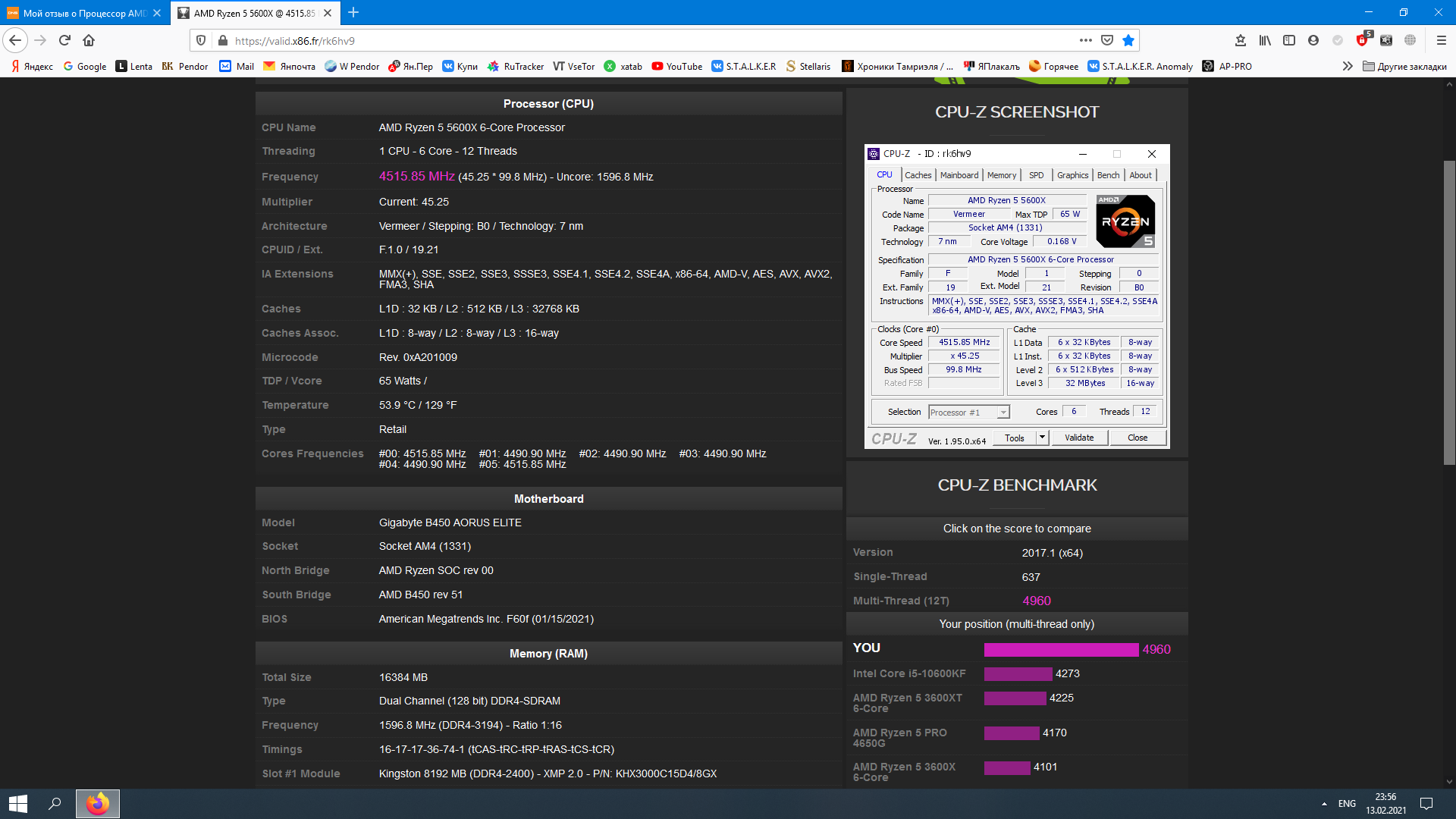
Task: Switch to the Мой отзыв о Процессор tab
Action: pyautogui.click(x=84, y=13)
